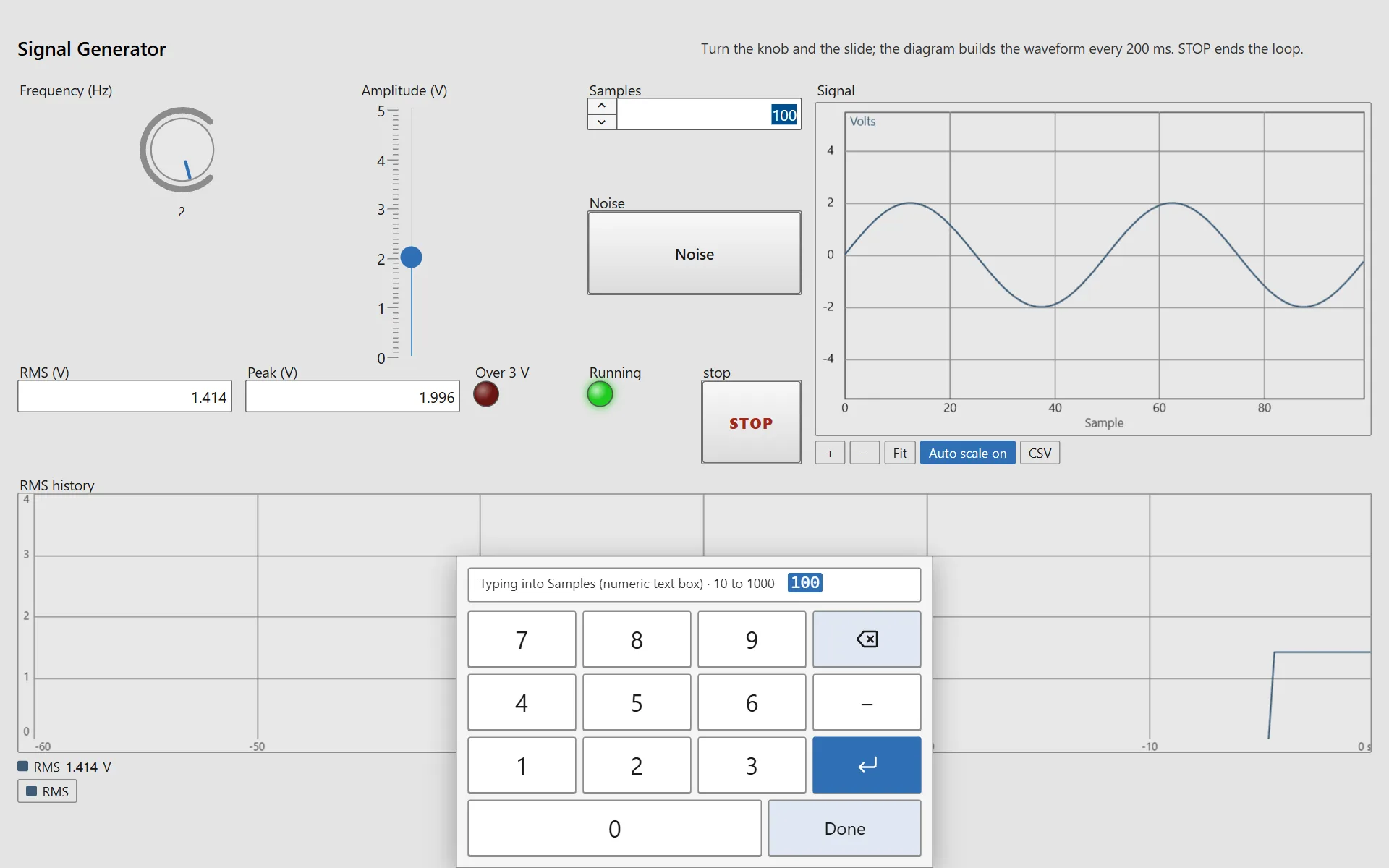Screen dimensions: 1389x868
Task: Decrement Samples with the down arrow
Action: tap(602, 122)
